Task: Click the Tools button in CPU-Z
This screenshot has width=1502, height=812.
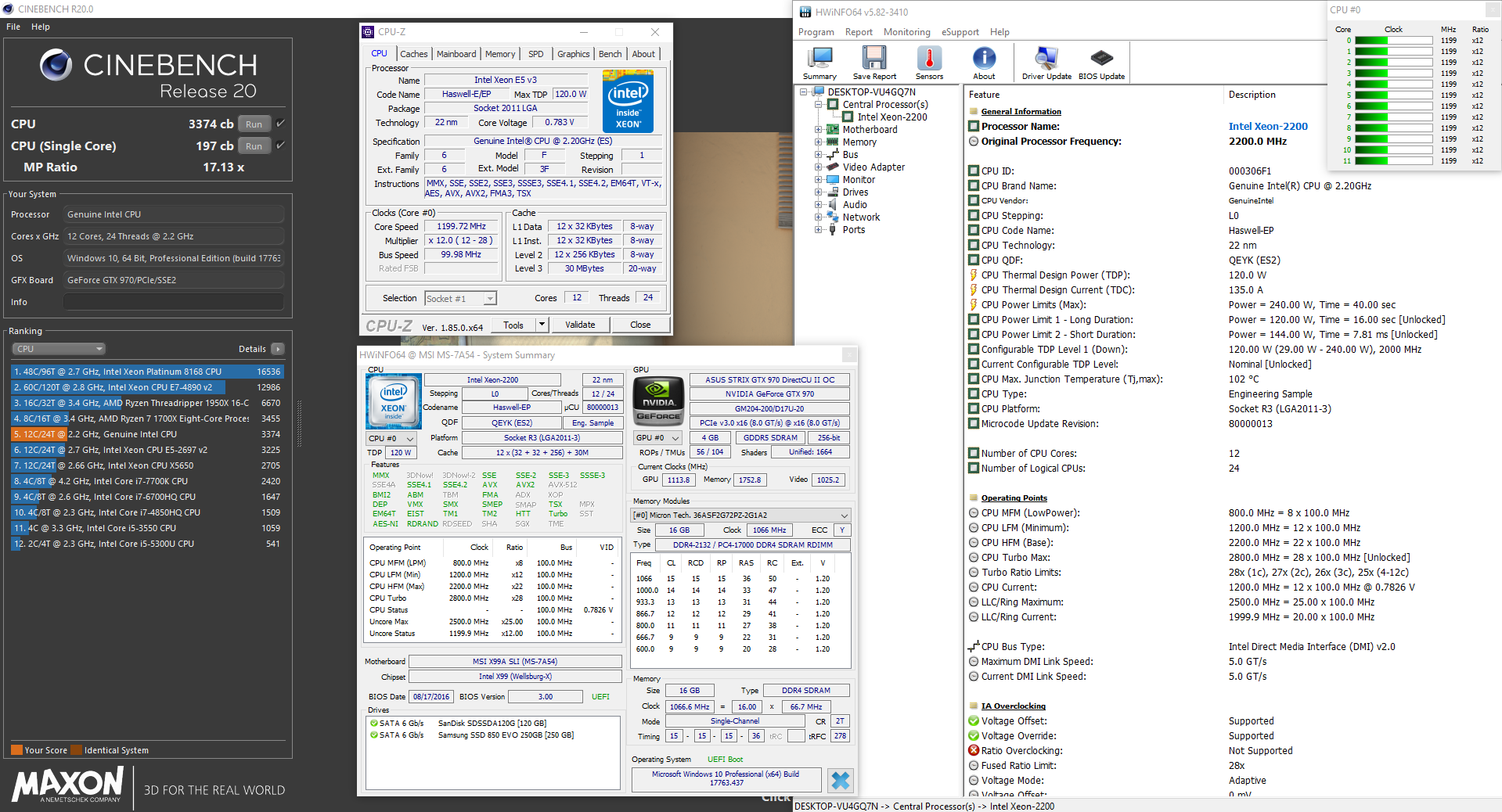Action: click(513, 325)
